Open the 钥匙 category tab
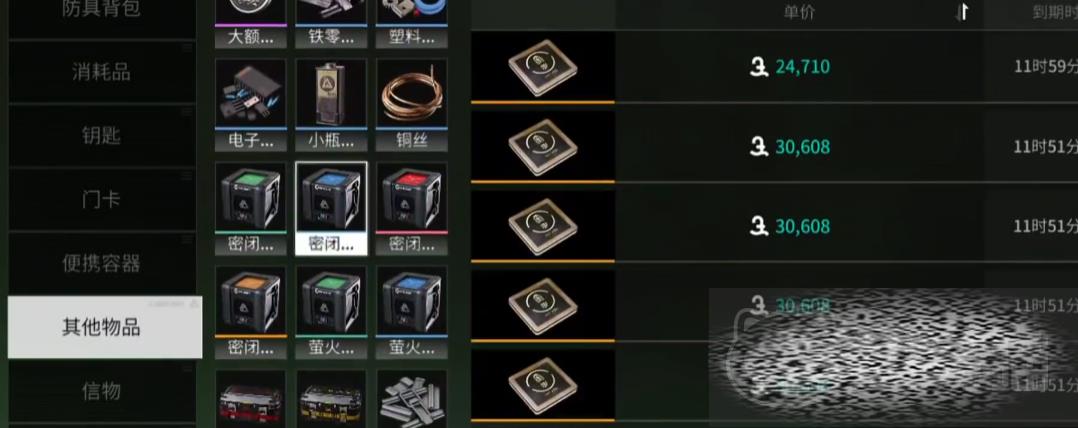 tap(102, 135)
